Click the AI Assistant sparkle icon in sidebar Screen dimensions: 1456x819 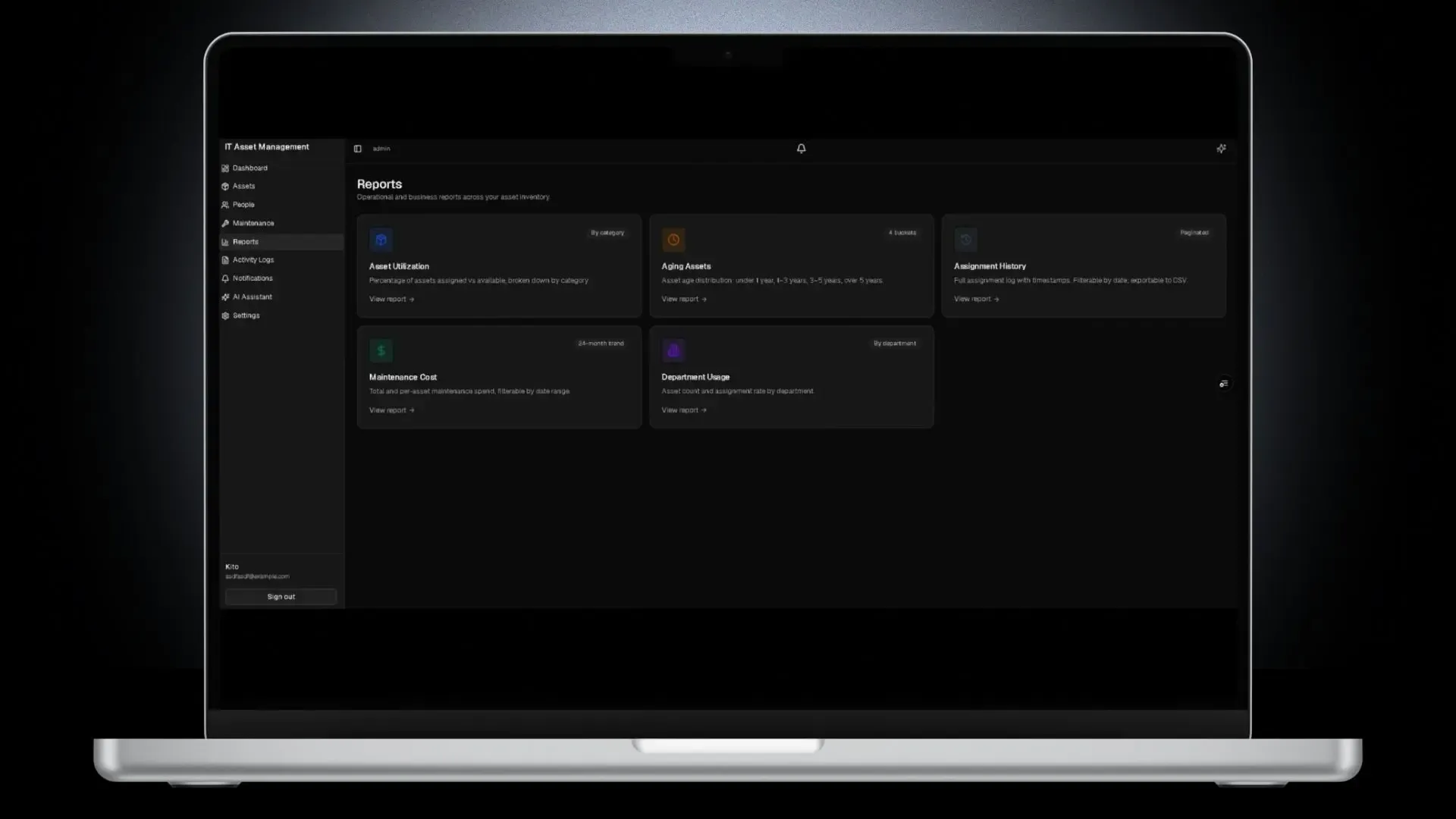pyautogui.click(x=225, y=297)
